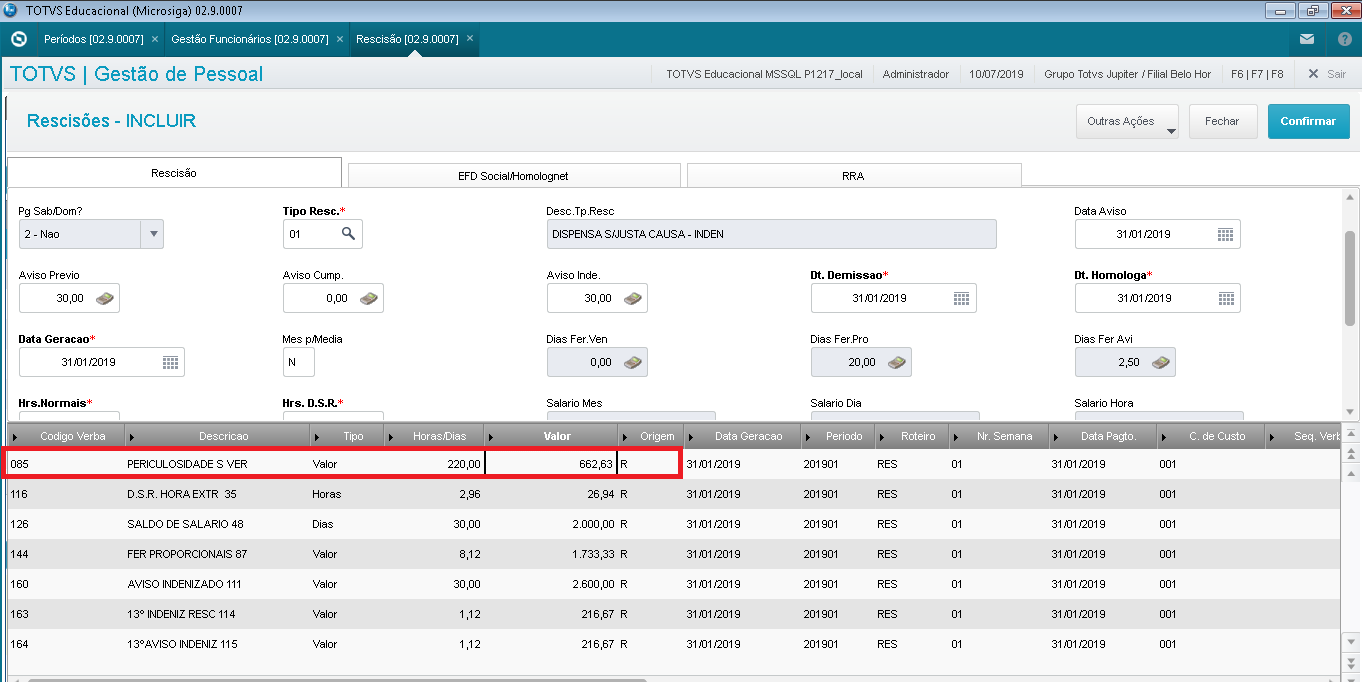Viewport: 1362px width, 682px height.
Task: Click the Dias Fer.Pro calculator icon
Action: [x=897, y=362]
